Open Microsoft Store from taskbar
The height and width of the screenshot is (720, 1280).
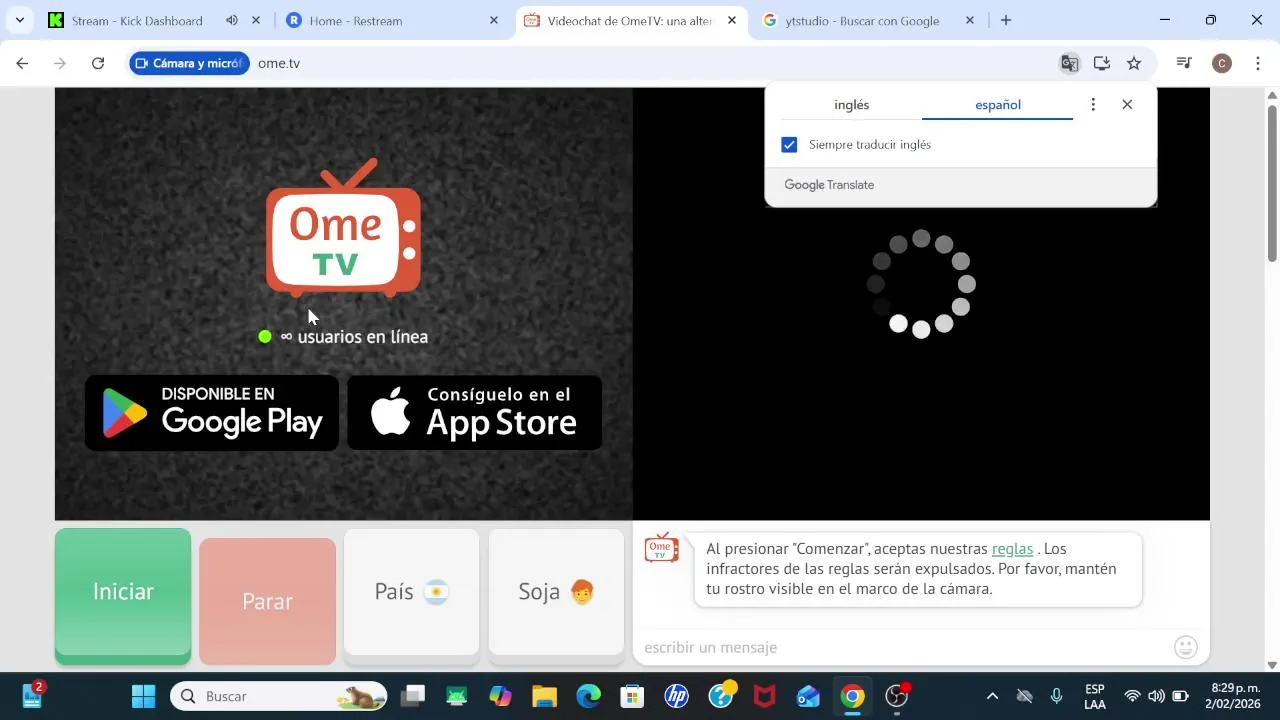632,696
